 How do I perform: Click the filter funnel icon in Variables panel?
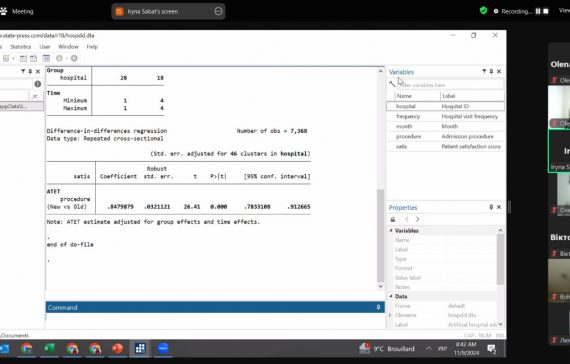[484, 72]
